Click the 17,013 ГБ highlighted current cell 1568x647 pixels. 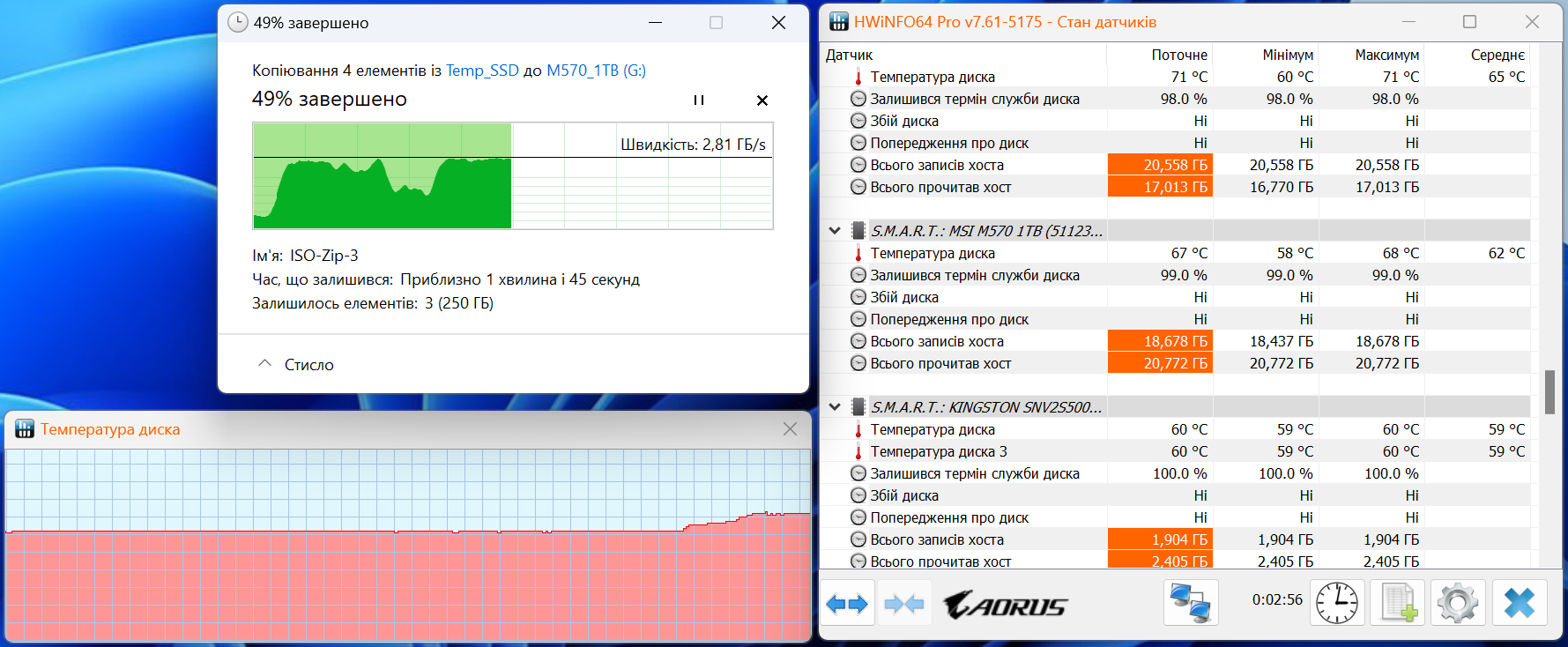click(1160, 187)
